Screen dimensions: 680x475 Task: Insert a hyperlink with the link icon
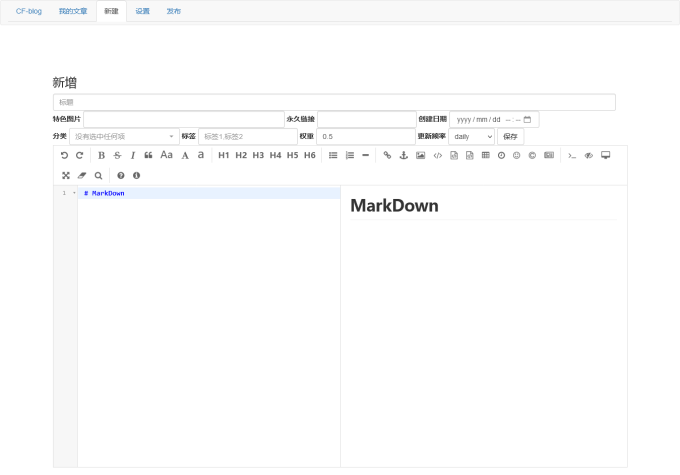click(387, 155)
